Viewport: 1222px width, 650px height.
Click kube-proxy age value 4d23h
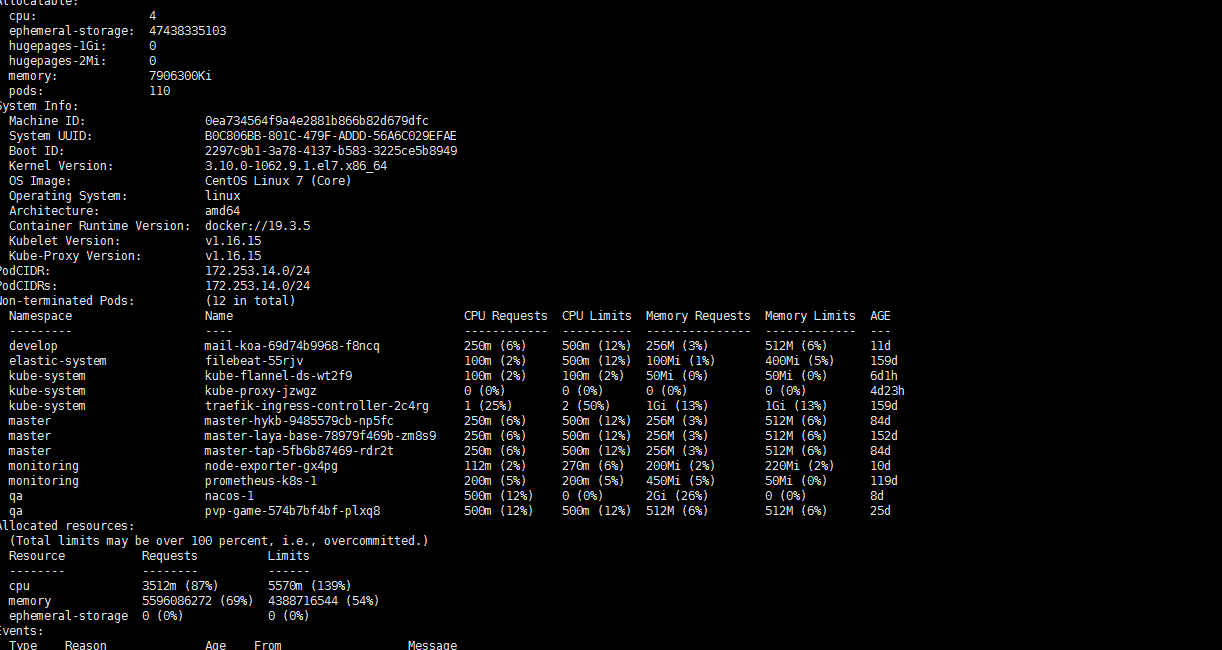pos(887,391)
